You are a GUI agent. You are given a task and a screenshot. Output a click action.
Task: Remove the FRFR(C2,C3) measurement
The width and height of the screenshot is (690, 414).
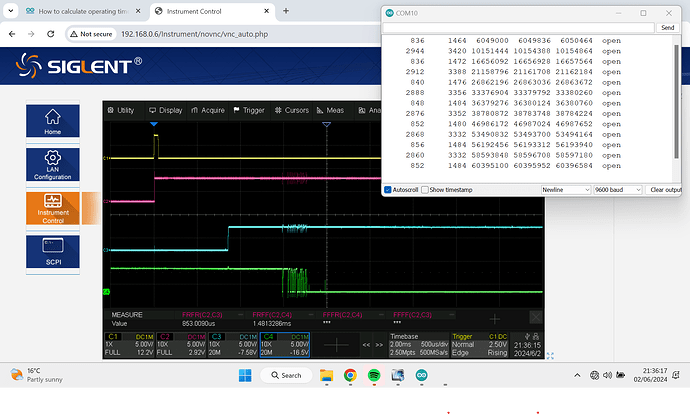click(x=240, y=315)
